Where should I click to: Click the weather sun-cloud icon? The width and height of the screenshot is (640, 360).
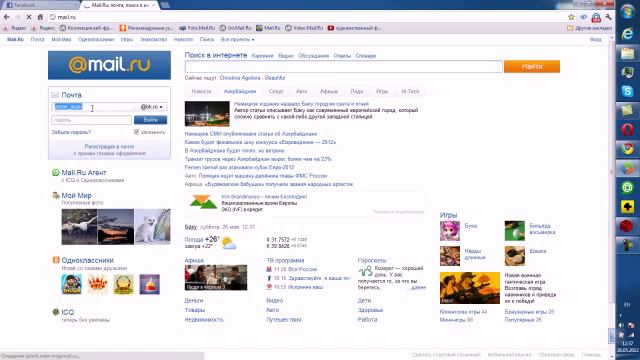click(x=228, y=244)
